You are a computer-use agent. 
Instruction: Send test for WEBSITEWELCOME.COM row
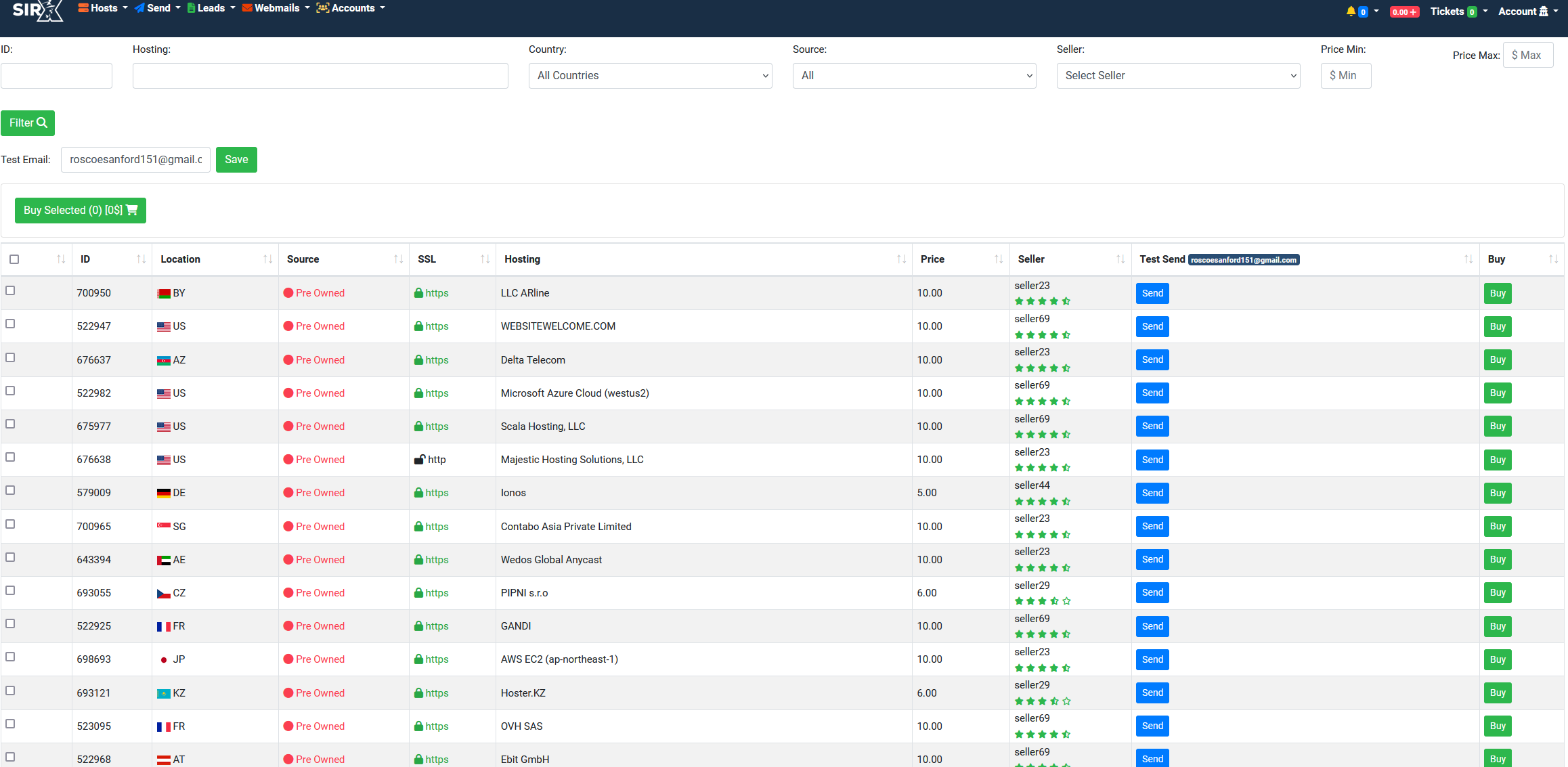point(1152,326)
